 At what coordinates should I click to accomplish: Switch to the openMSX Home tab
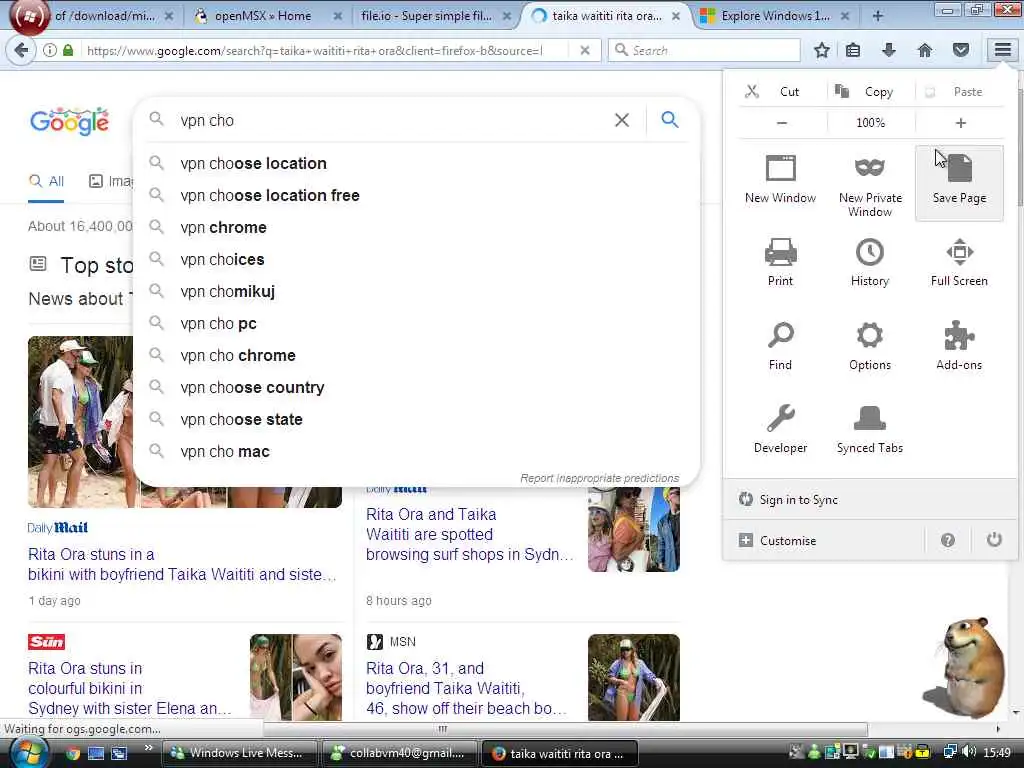click(263, 16)
